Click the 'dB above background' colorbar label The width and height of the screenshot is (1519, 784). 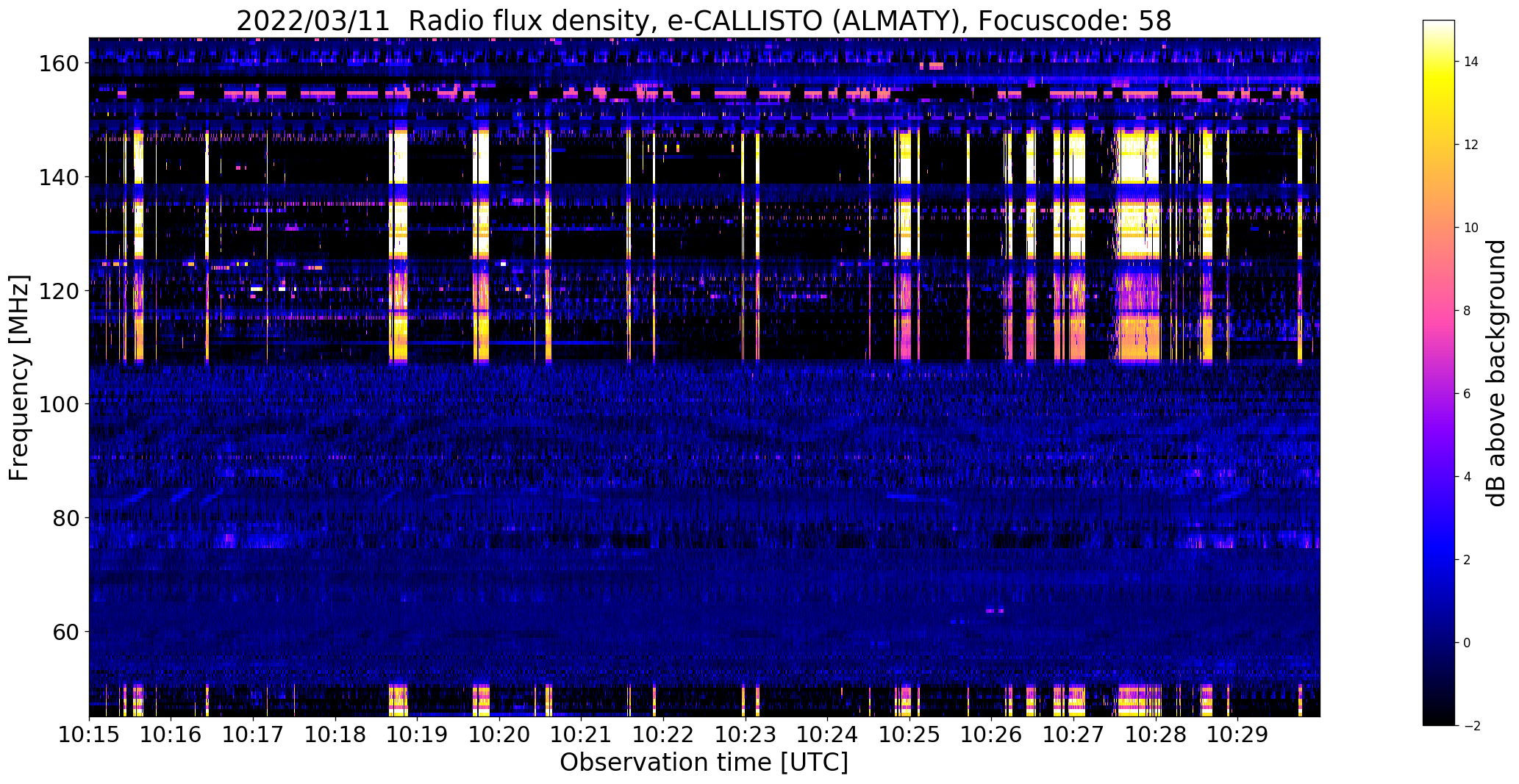pos(1495,373)
